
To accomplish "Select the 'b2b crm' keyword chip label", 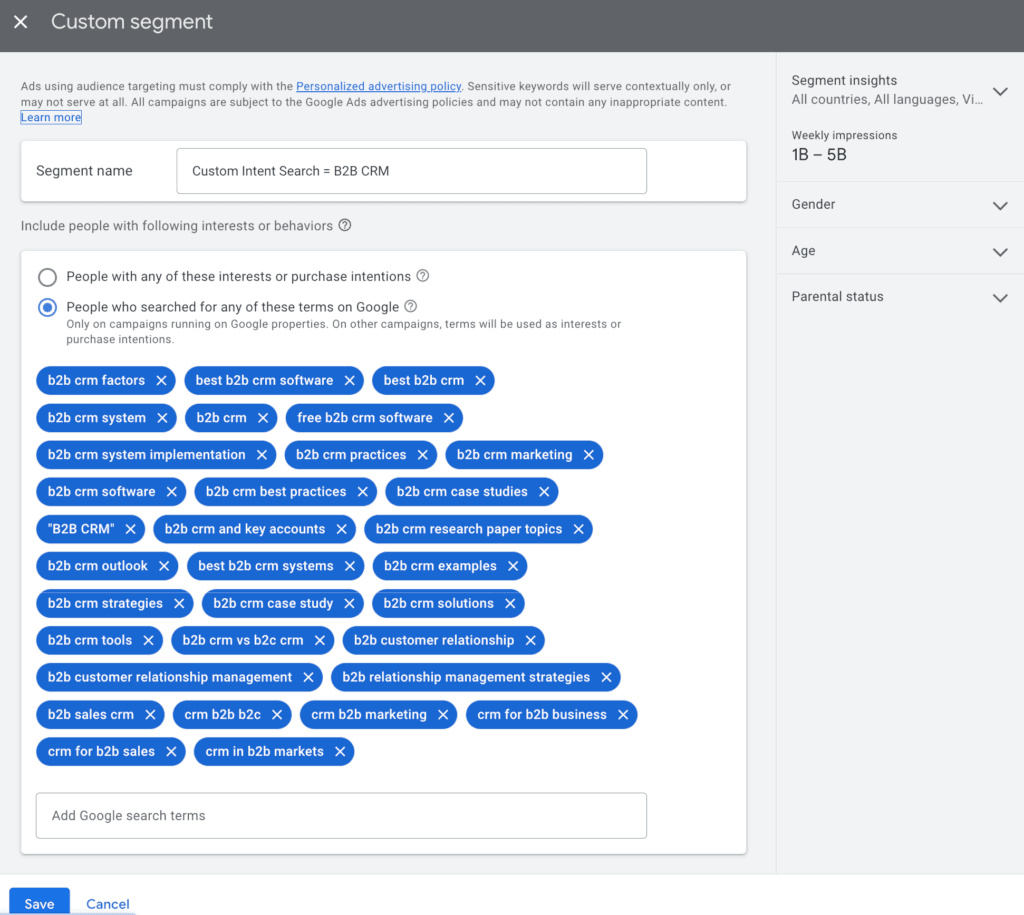I will tap(221, 417).
